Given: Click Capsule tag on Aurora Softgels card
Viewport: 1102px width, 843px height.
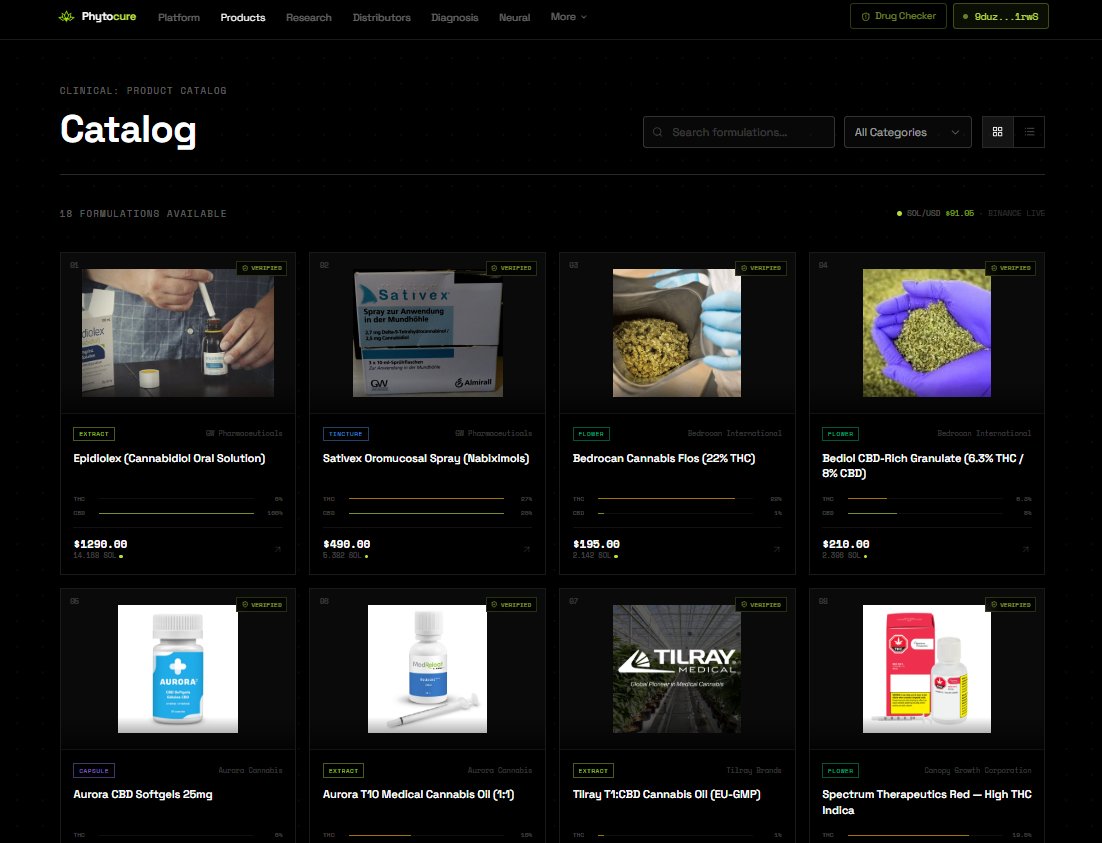Looking at the screenshot, I should 93,771.
